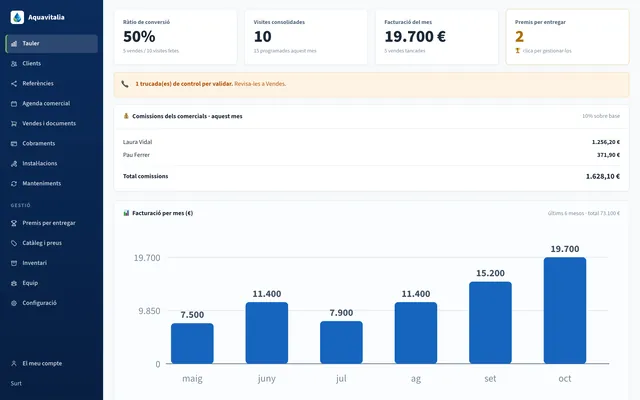Click the small trophy icon in Premis card

(x=518, y=51)
